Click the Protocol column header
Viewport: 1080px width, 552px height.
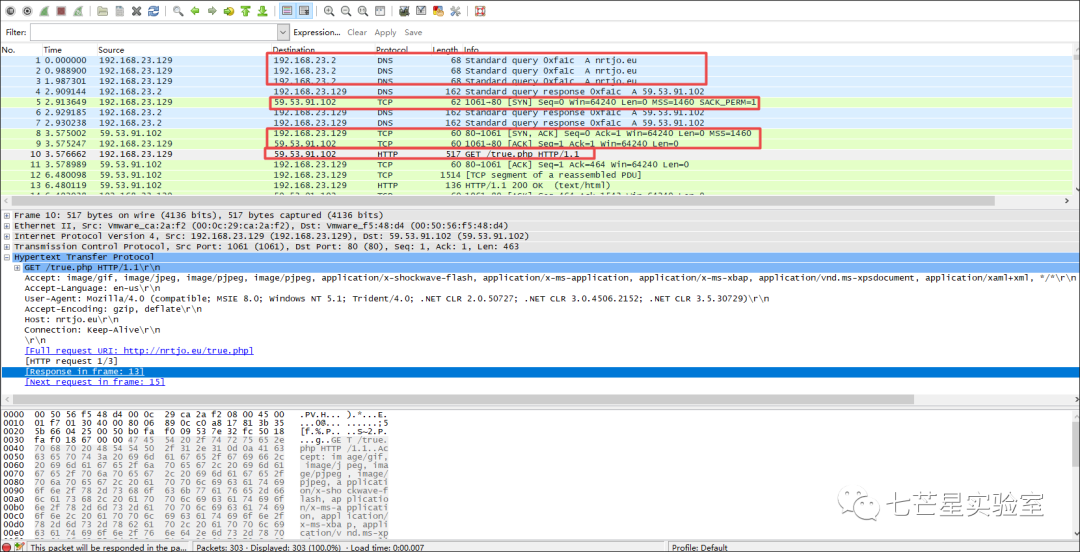pos(392,50)
